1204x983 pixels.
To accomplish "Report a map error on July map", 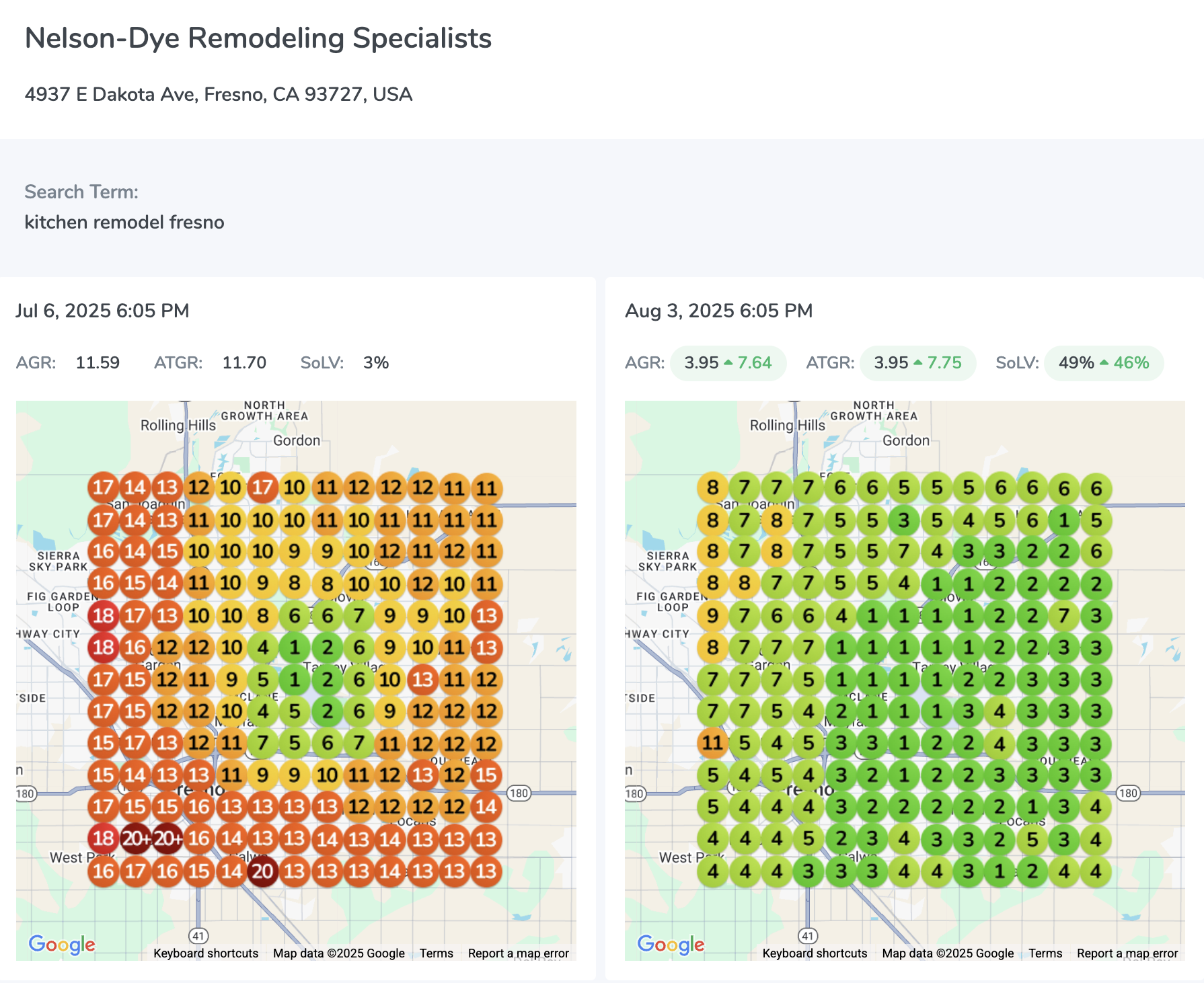I will pos(519,953).
